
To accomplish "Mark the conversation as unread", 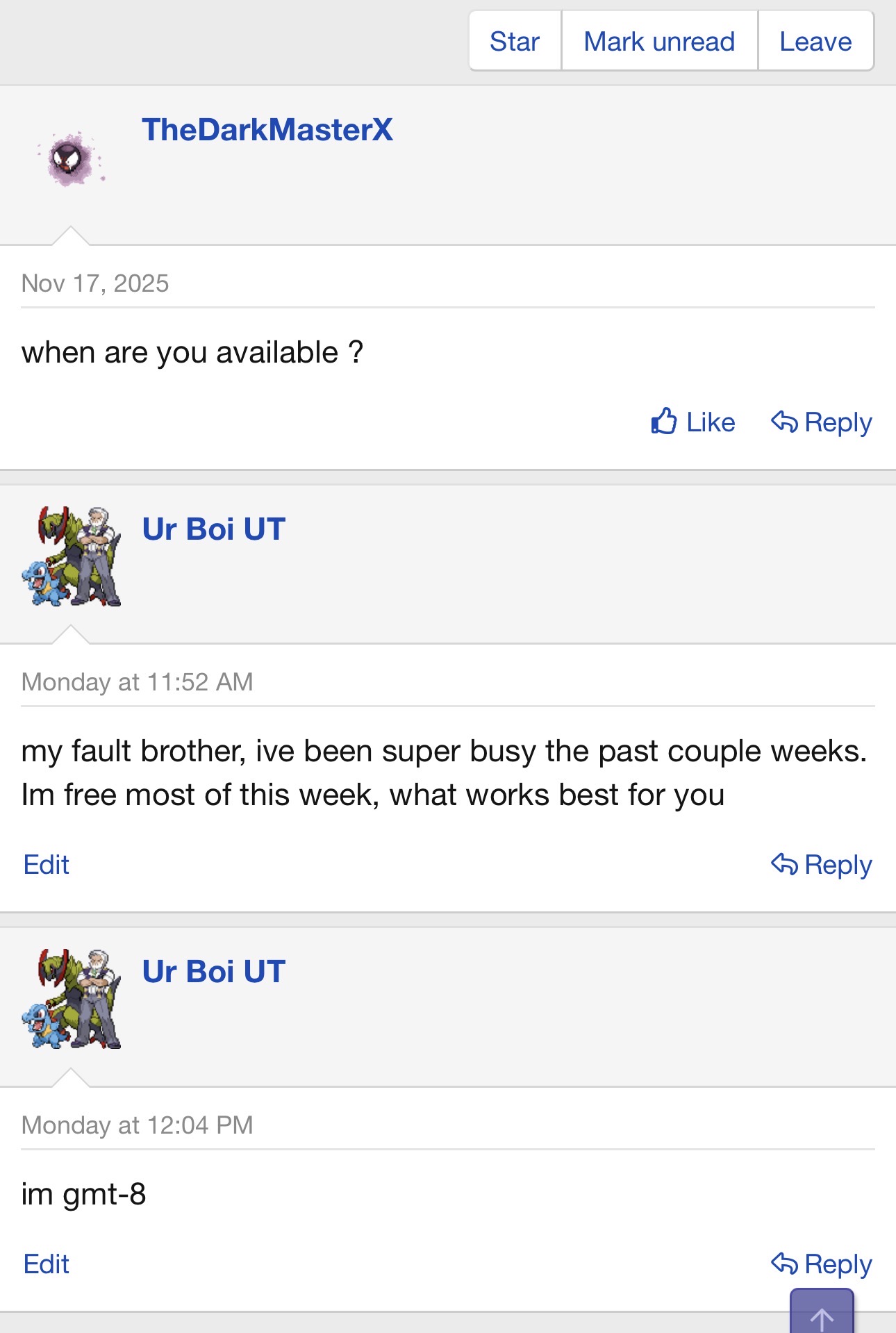I will (x=659, y=42).
